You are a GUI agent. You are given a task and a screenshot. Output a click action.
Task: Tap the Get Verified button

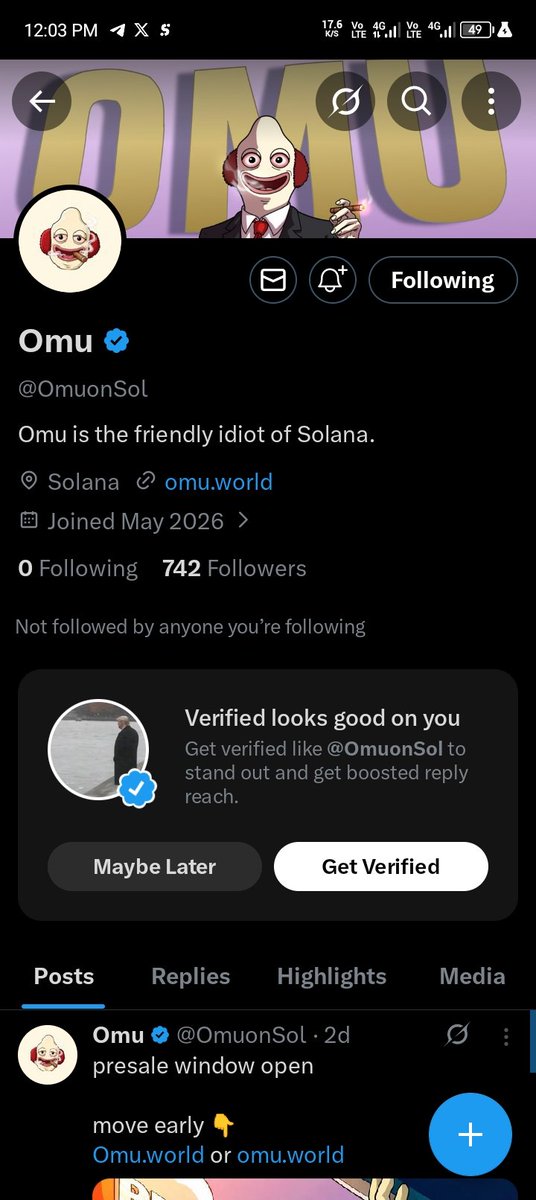coord(381,866)
